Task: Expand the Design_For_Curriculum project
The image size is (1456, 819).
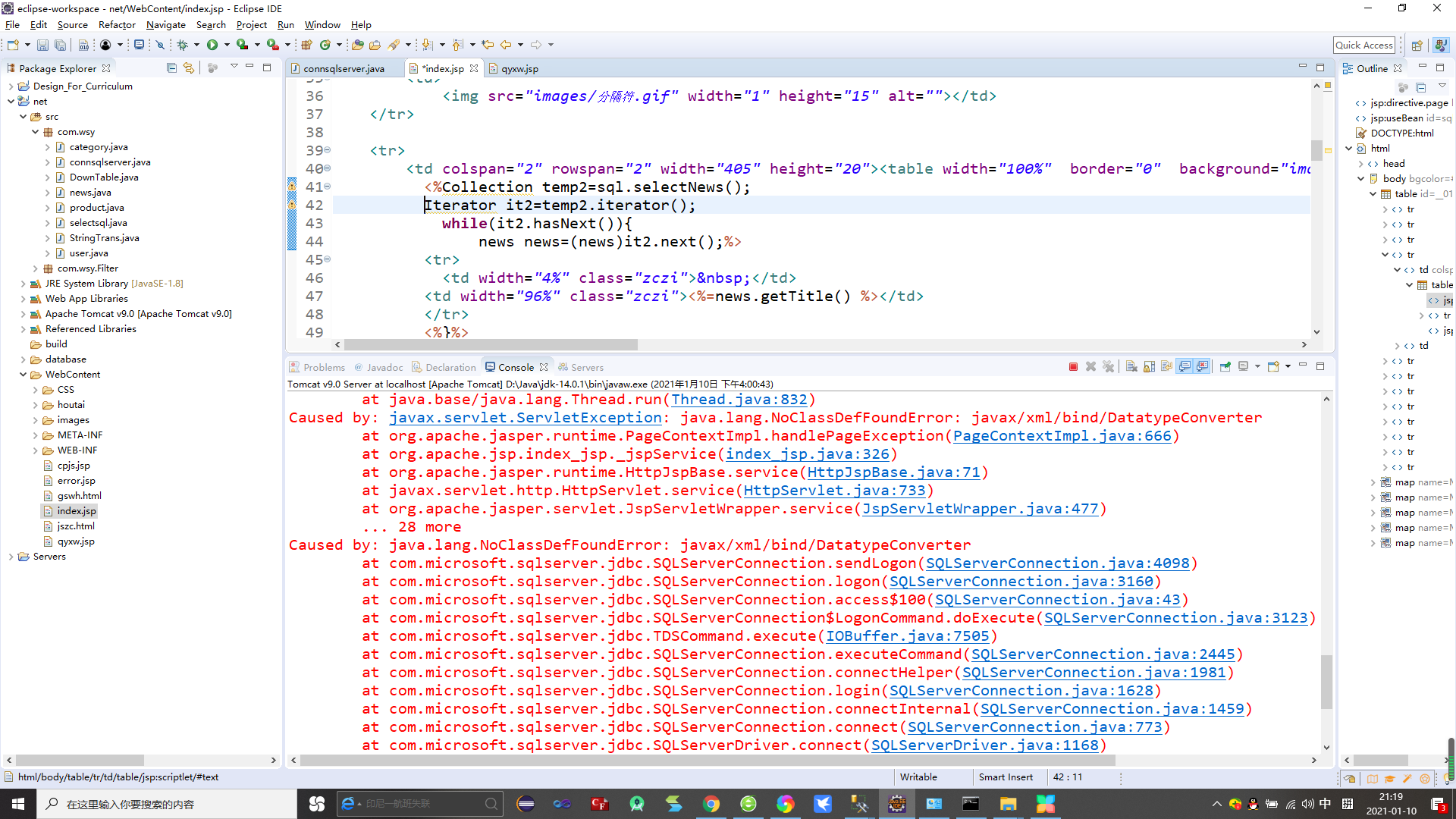Action: click(x=11, y=86)
